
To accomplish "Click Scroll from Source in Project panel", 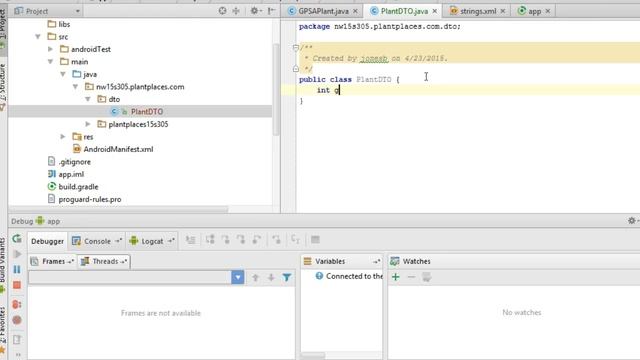I will 222,11.
